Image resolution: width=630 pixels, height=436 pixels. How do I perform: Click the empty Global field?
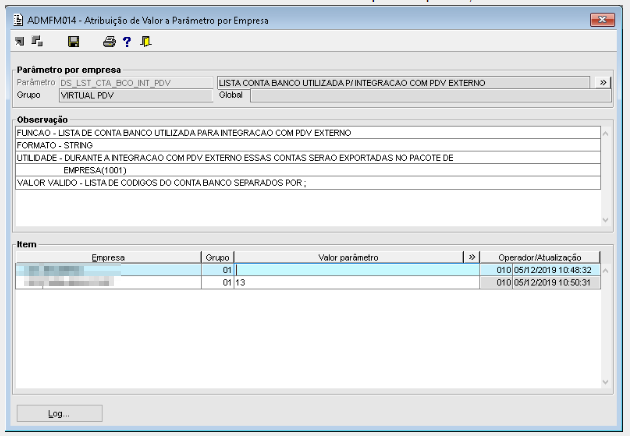430,96
